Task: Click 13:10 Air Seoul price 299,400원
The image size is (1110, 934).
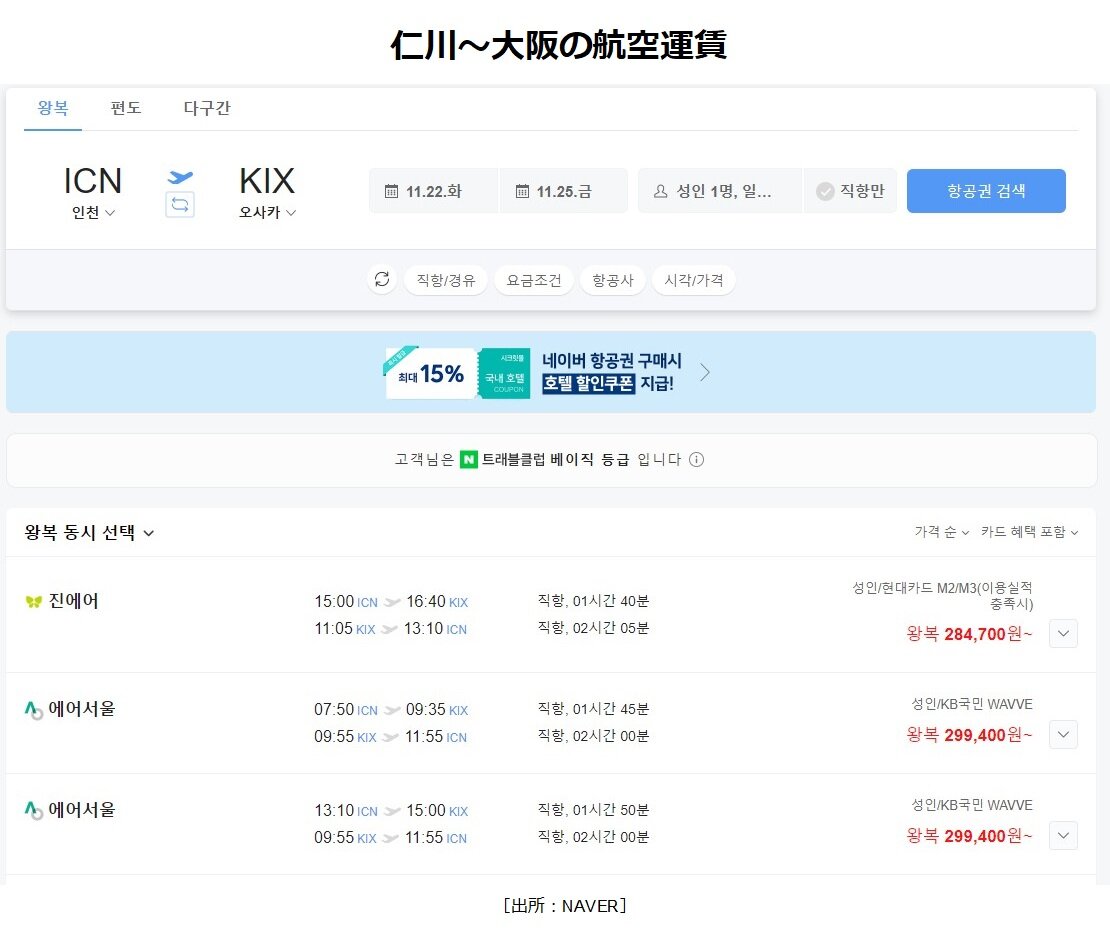Action: point(969,836)
